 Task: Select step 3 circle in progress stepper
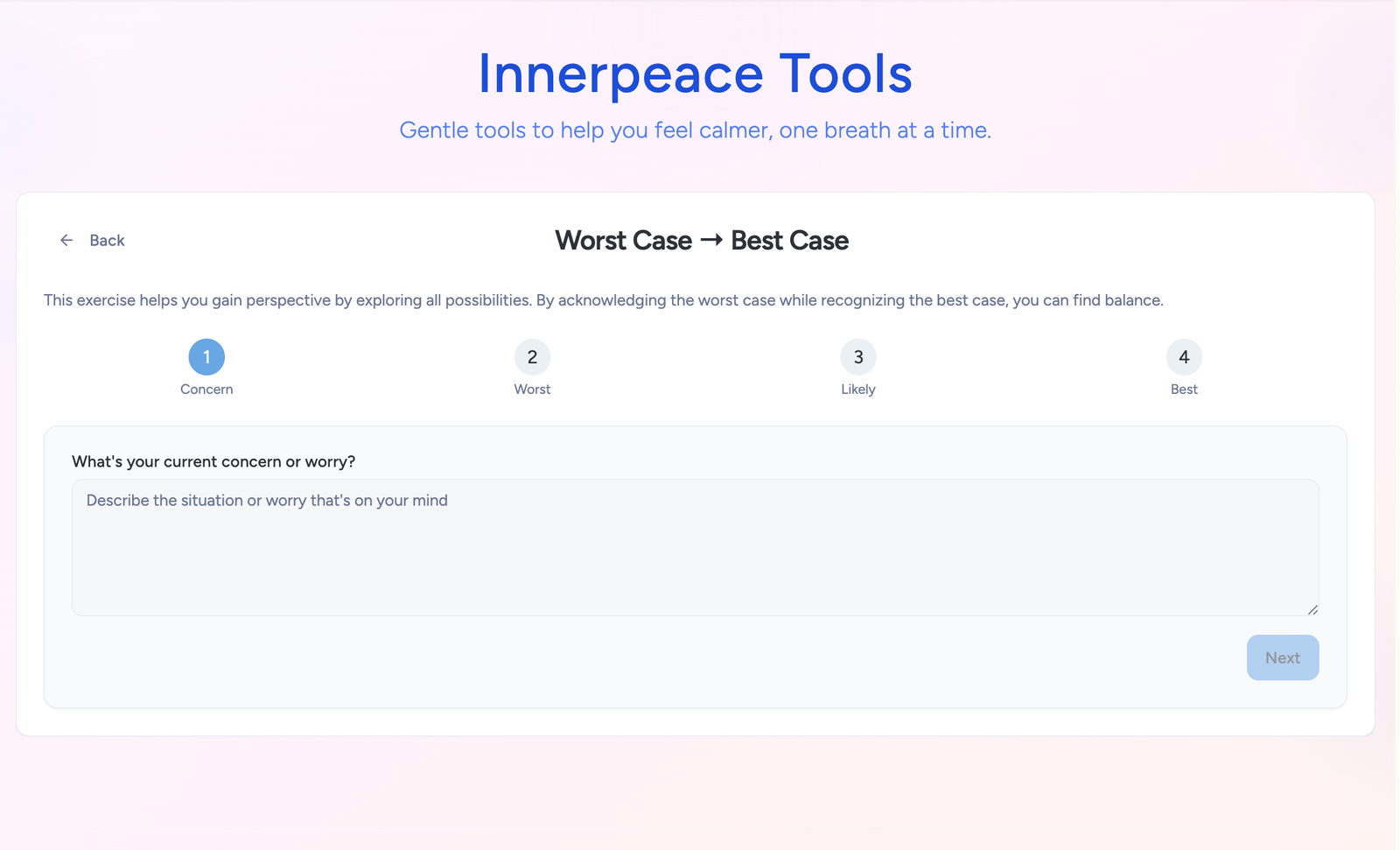[857, 357]
